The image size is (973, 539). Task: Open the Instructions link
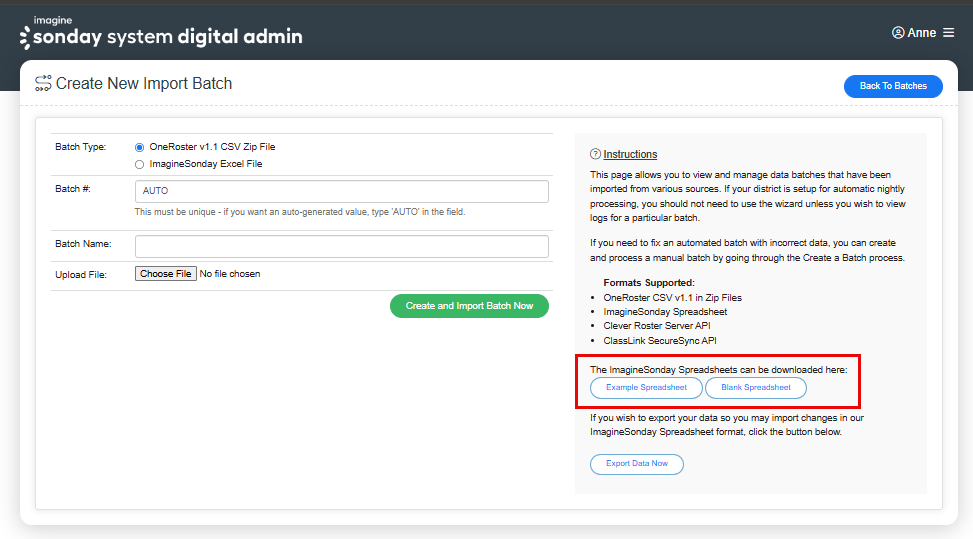(630, 154)
